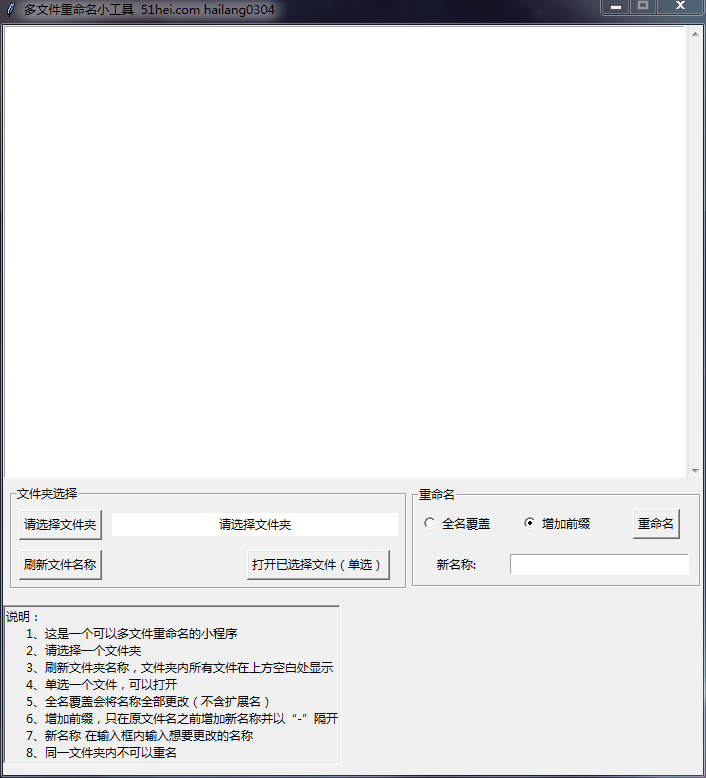
Task: Click instruction line 4、单选一个文件，可以打开
Action: tap(101, 685)
